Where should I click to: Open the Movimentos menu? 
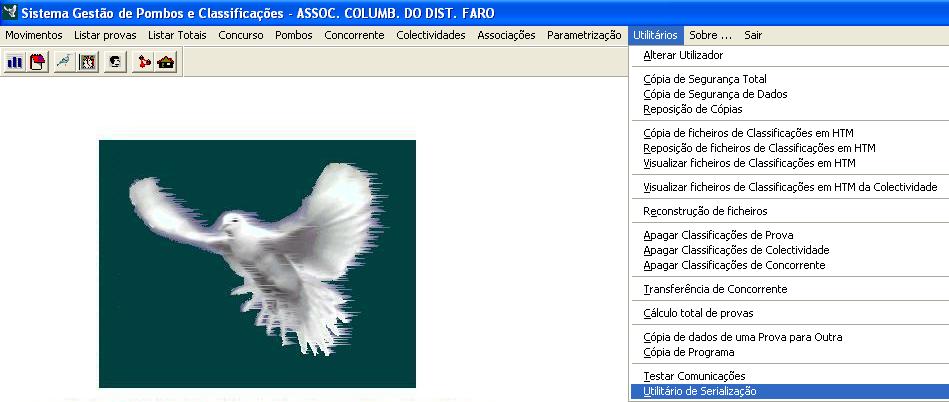point(34,35)
